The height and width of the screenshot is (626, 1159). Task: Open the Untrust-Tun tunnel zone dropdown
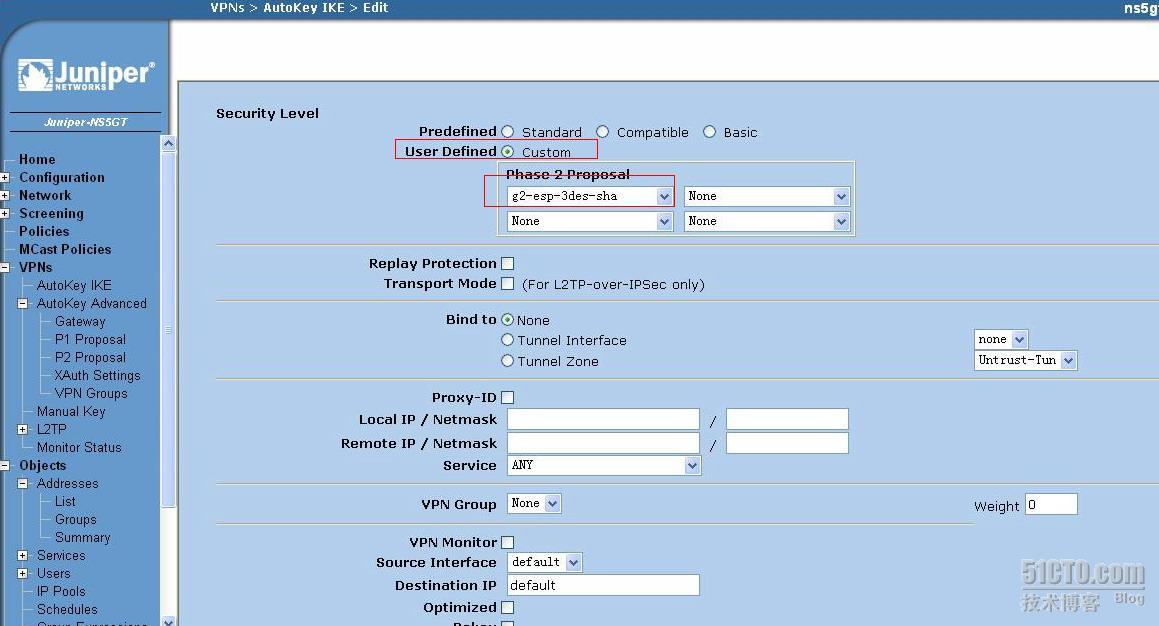1025,360
